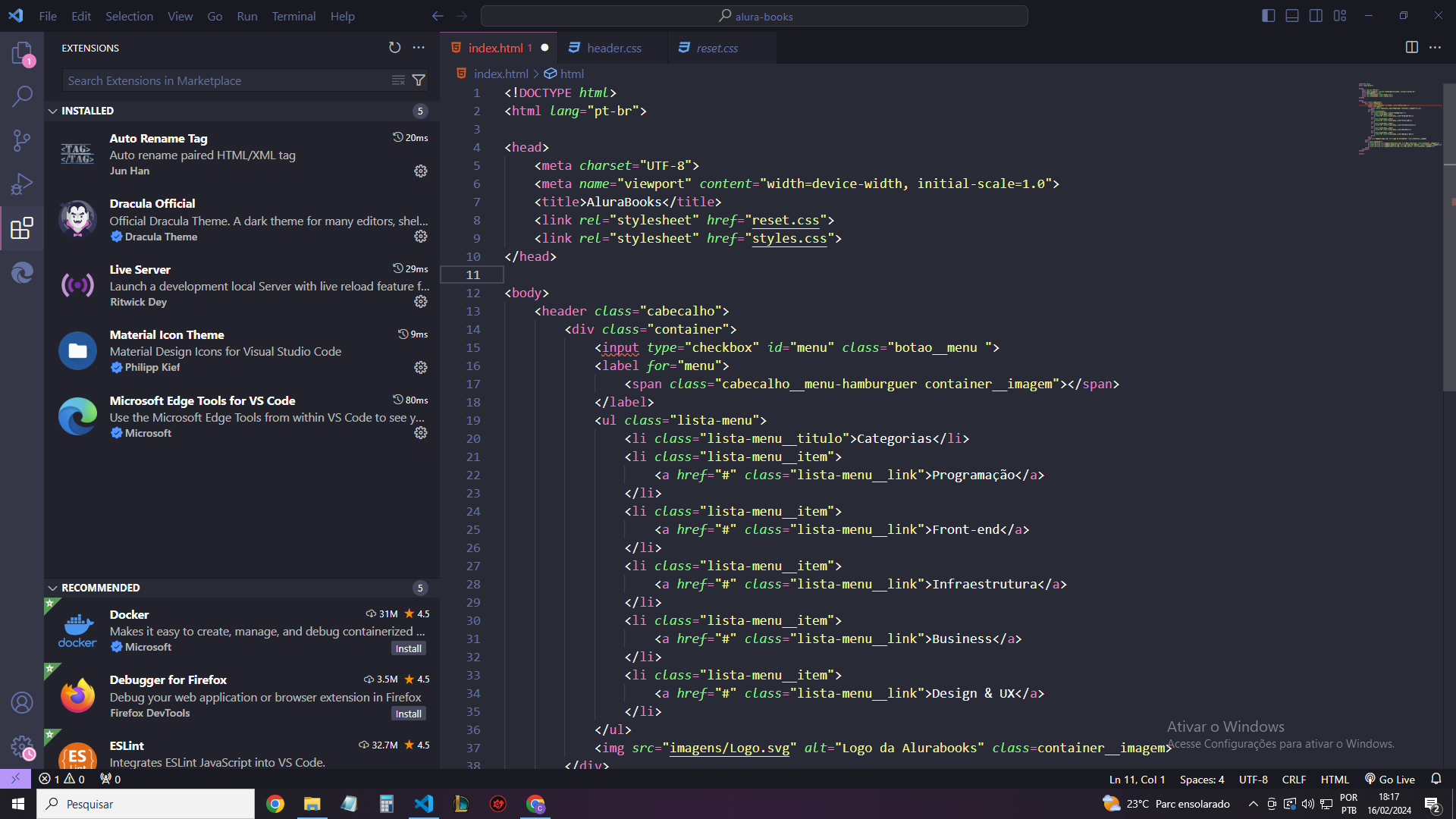
Task: Open File Explorer from taskbar
Action: tap(312, 804)
